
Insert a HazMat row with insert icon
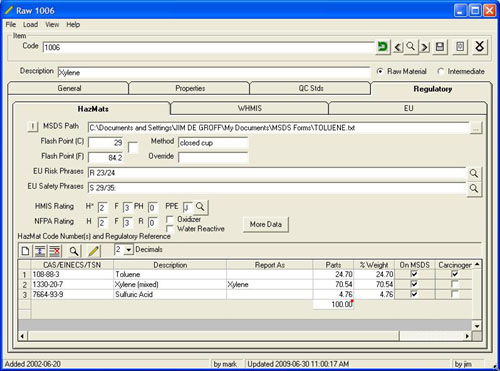40,251
